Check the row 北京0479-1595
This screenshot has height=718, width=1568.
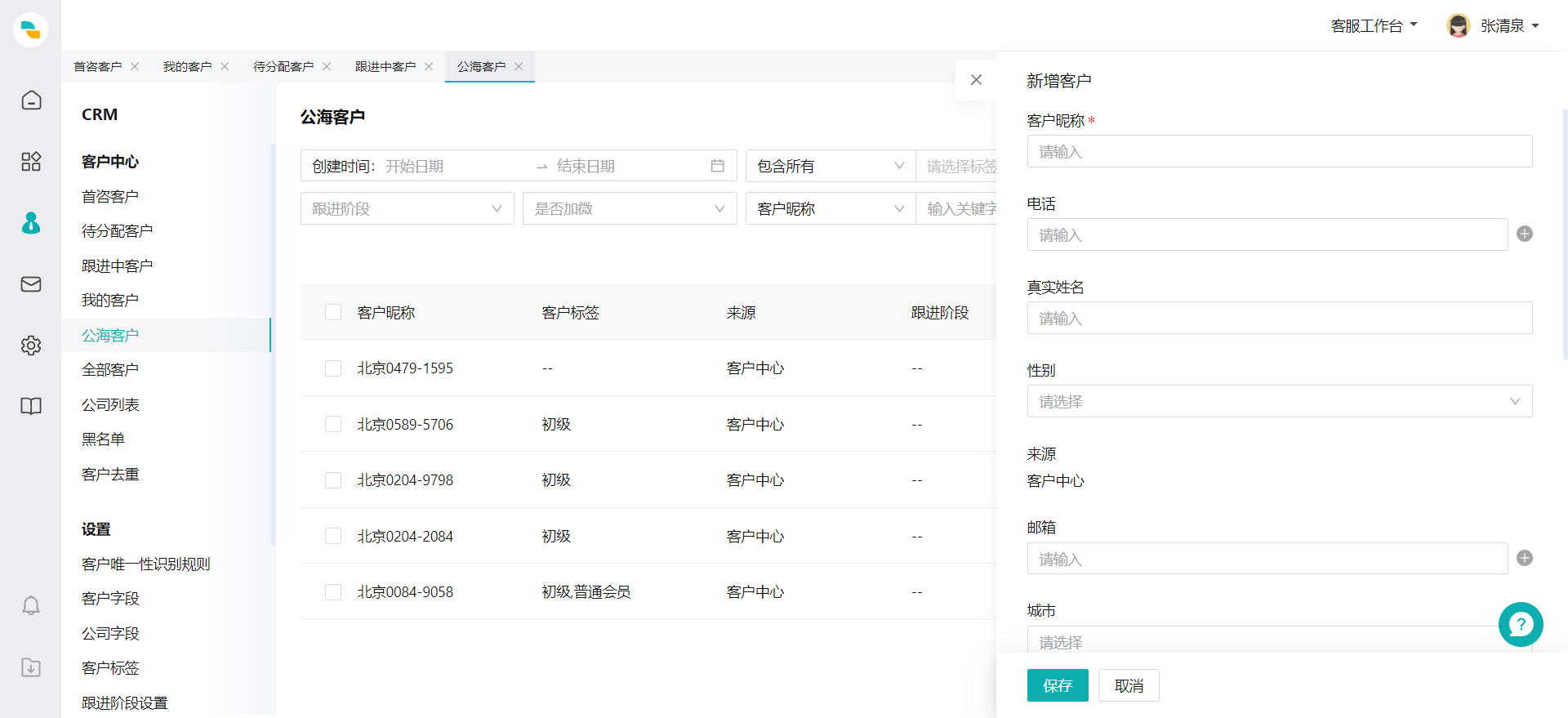[333, 368]
